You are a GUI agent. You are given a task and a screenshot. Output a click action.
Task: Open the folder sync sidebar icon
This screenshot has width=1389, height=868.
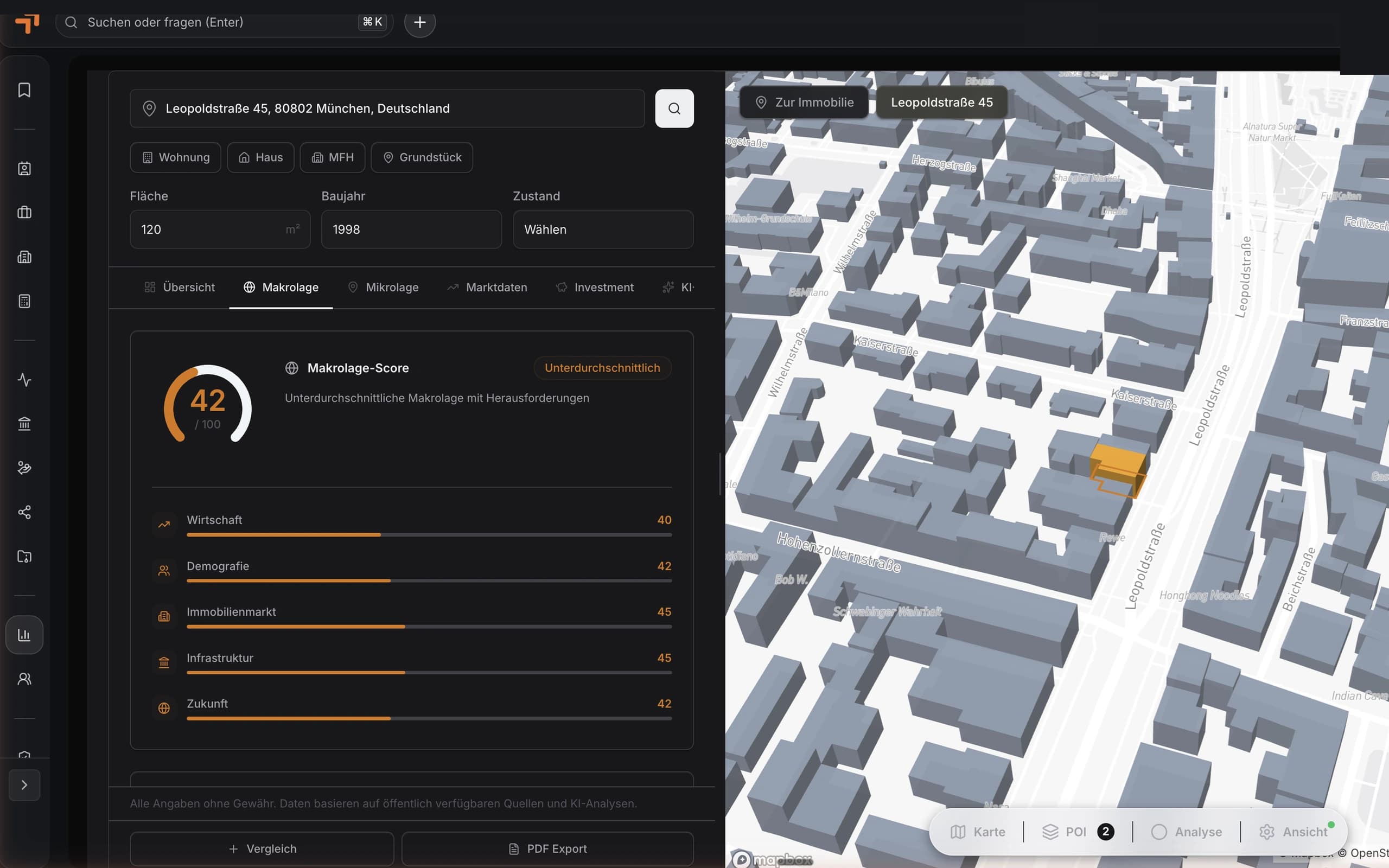coord(24,556)
